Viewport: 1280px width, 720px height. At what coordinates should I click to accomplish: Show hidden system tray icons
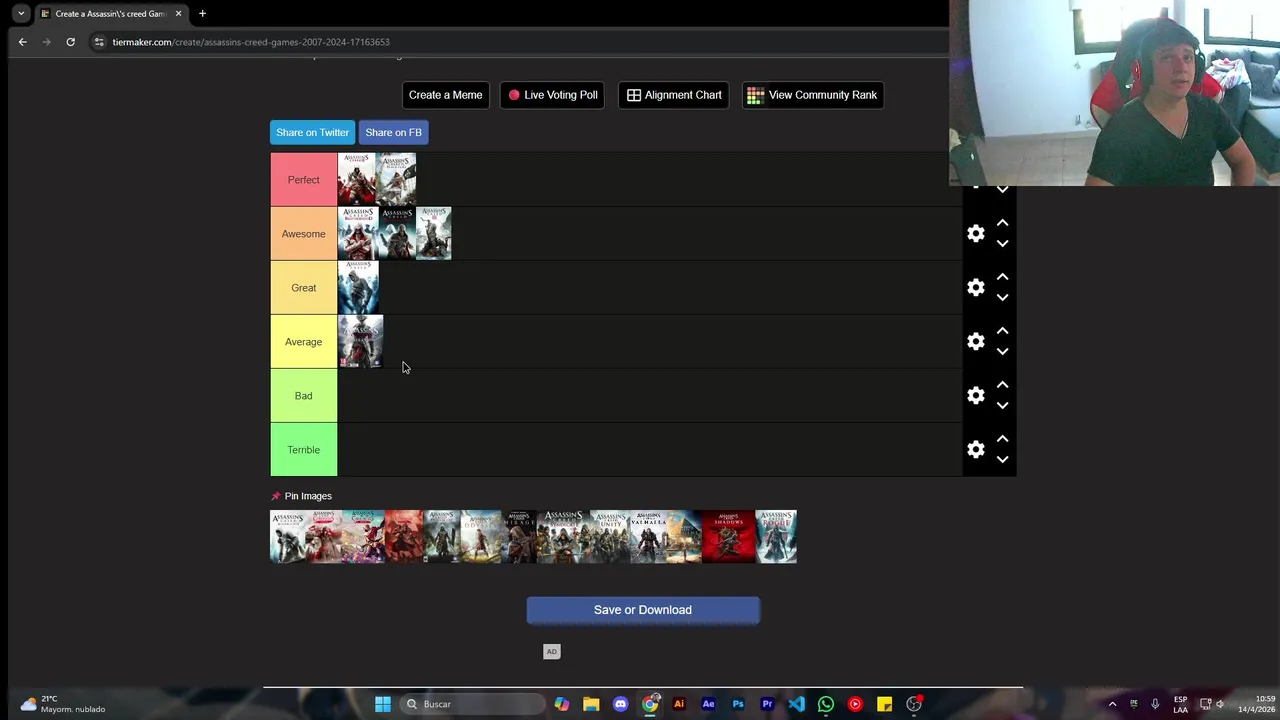click(1112, 704)
